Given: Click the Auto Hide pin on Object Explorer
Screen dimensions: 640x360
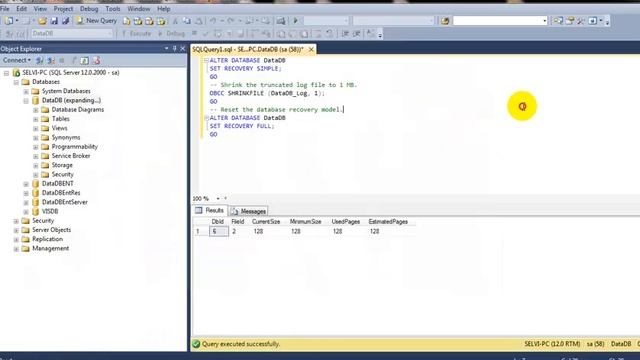Looking at the screenshot, I should (174, 49).
